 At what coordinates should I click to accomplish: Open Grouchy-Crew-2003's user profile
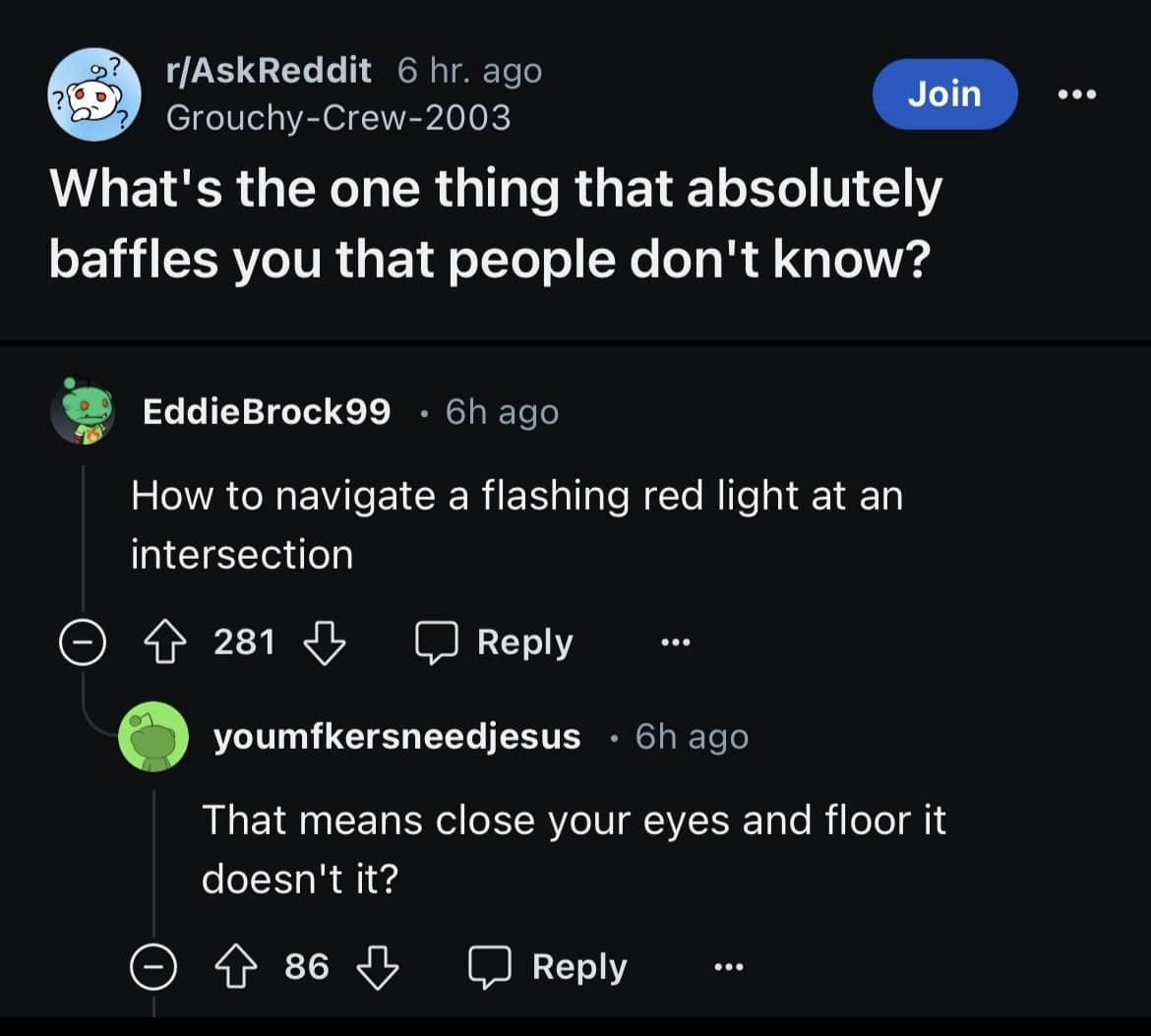click(x=338, y=117)
